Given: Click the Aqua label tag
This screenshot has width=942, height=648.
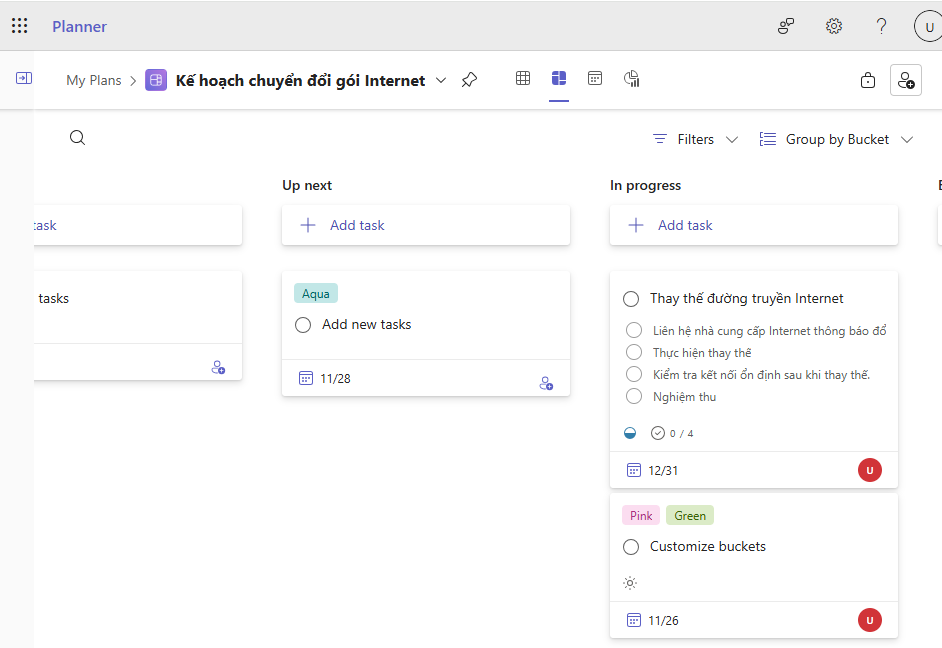Looking at the screenshot, I should tap(316, 293).
